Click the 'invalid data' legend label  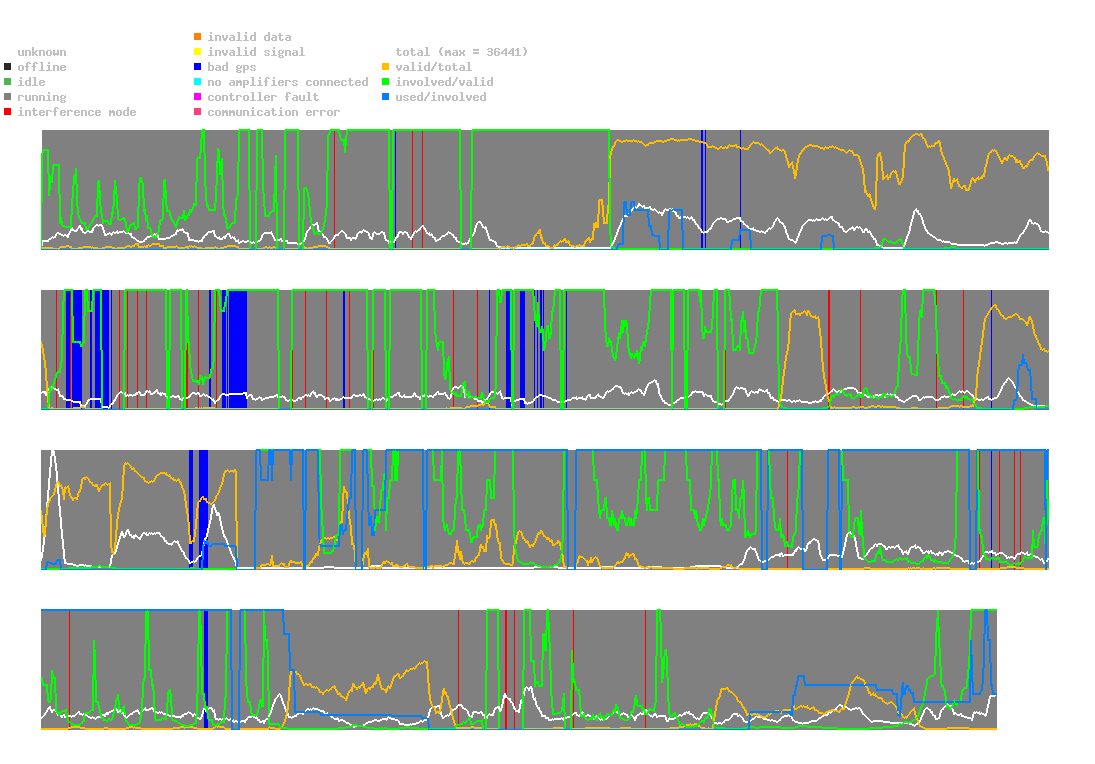249,37
